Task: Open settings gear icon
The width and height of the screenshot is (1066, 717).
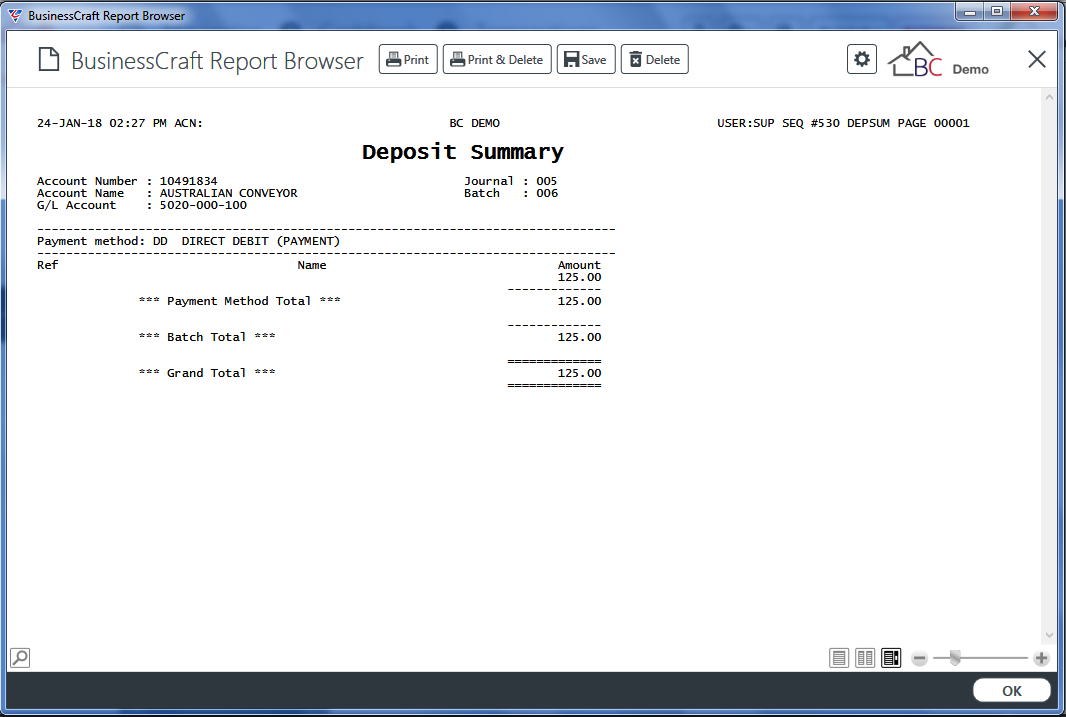Action: pos(861,59)
